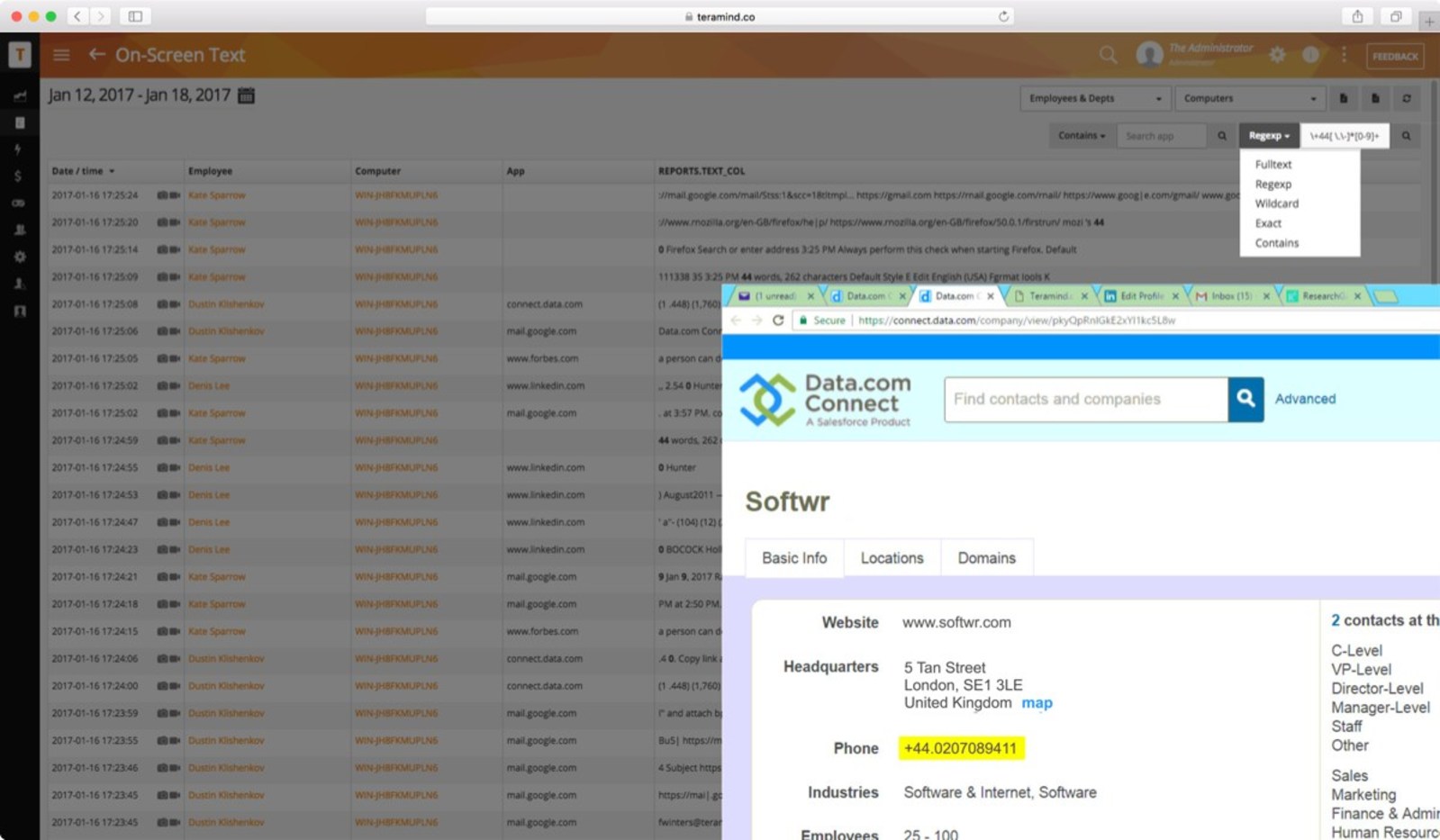Open the calendar date range picker
The width and height of the screenshot is (1440, 840).
click(x=246, y=95)
